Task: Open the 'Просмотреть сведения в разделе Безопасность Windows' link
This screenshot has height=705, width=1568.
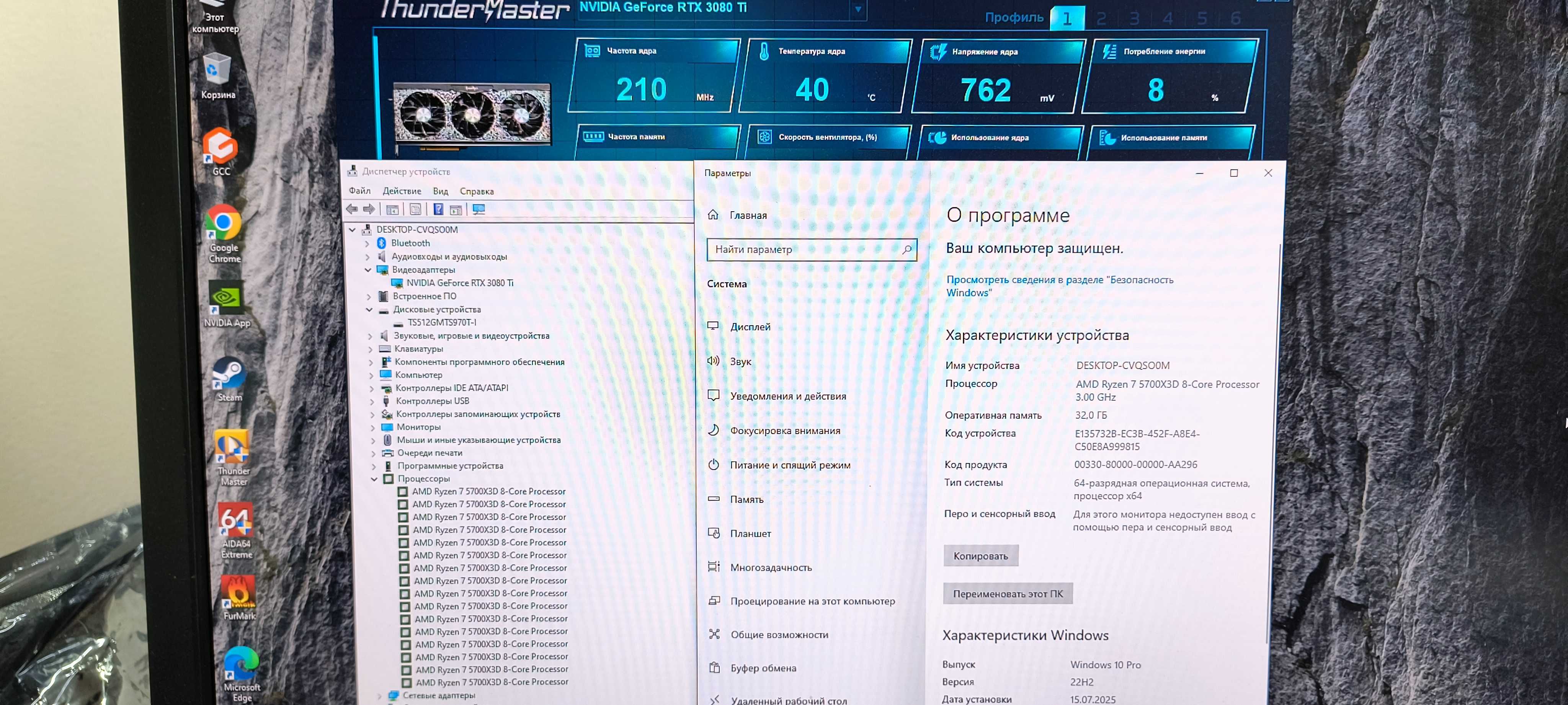Action: coord(1060,286)
